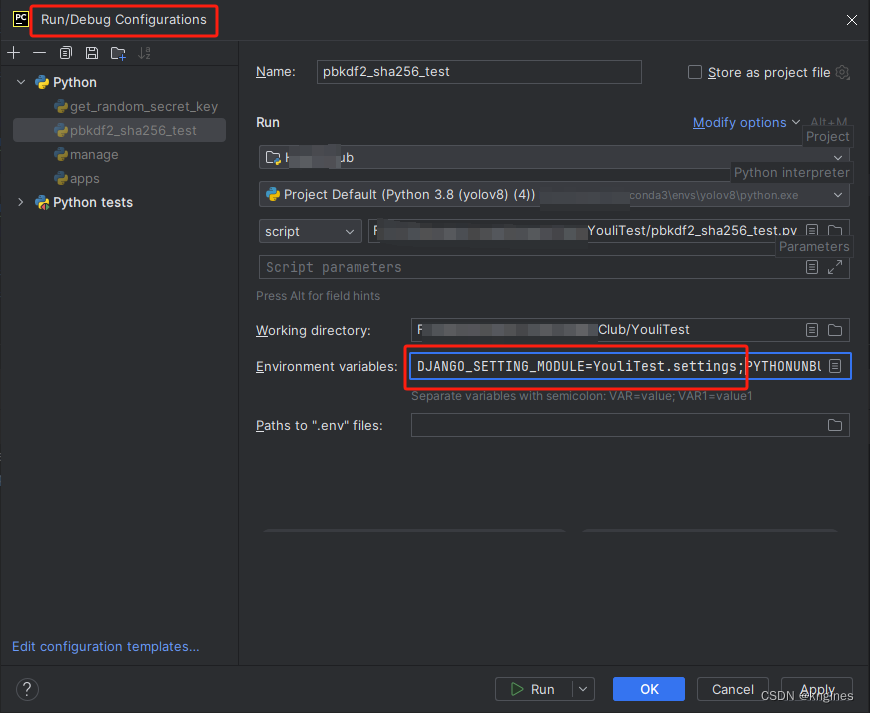Click the Edit configuration templates link
This screenshot has height=713, width=870.
point(104,647)
